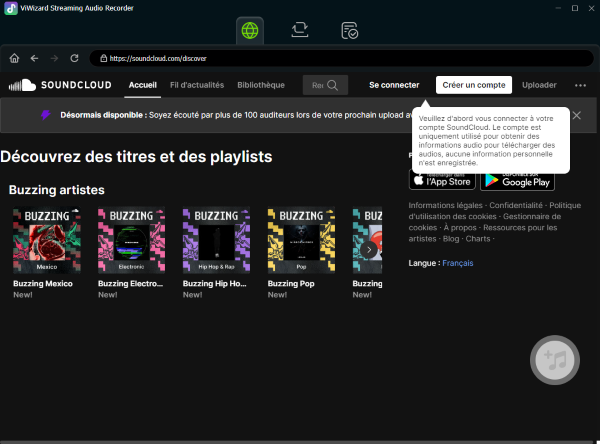Open the Ressources pour les artistes link

[483, 233]
